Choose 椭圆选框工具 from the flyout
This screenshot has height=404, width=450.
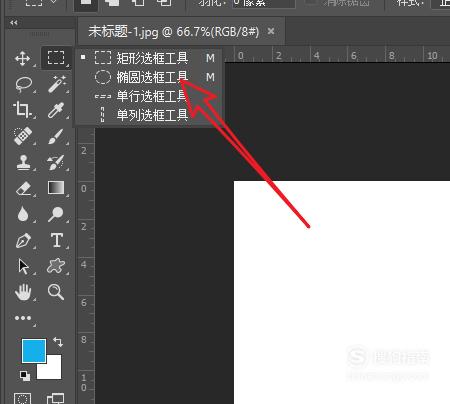coord(148,77)
